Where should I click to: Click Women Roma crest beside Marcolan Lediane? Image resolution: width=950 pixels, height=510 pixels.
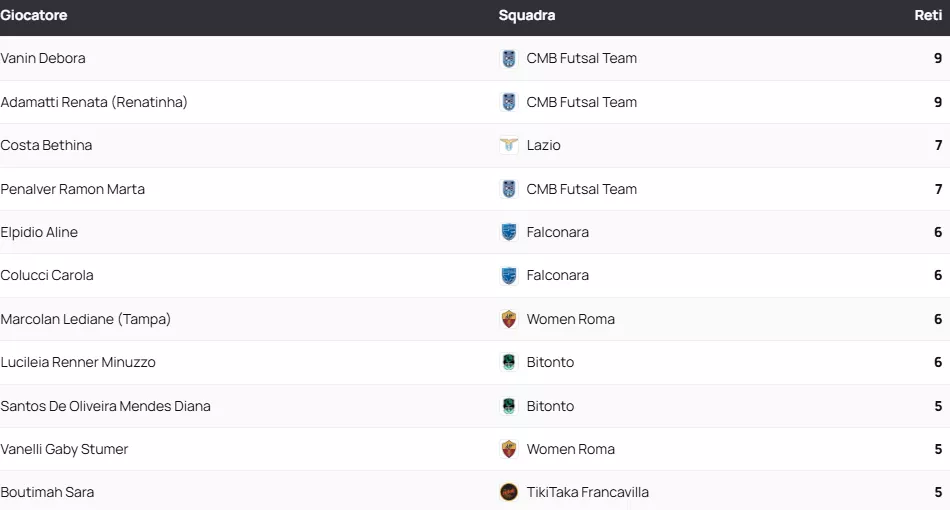tap(509, 319)
